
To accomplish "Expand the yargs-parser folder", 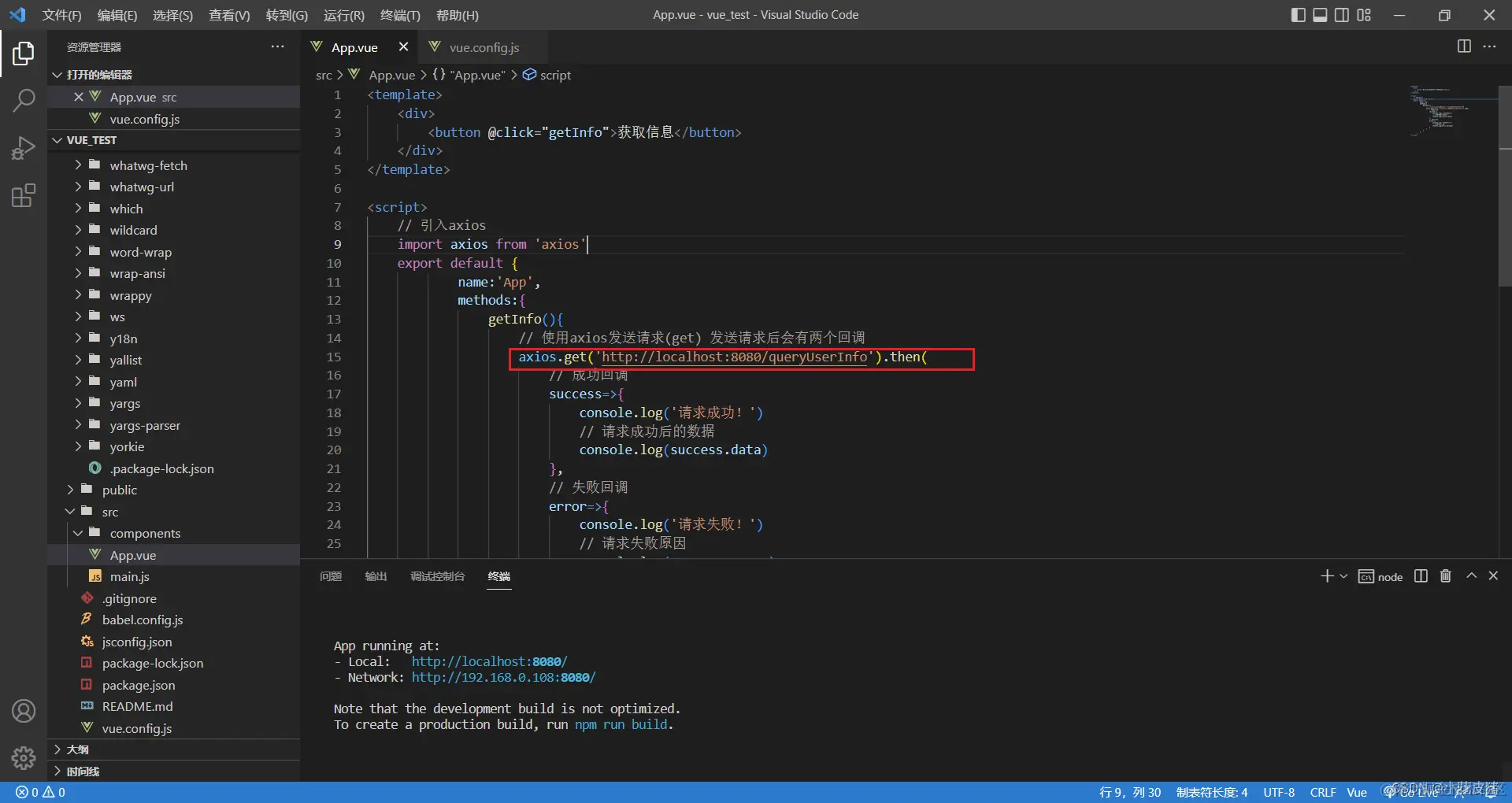I will pyautogui.click(x=173, y=425).
